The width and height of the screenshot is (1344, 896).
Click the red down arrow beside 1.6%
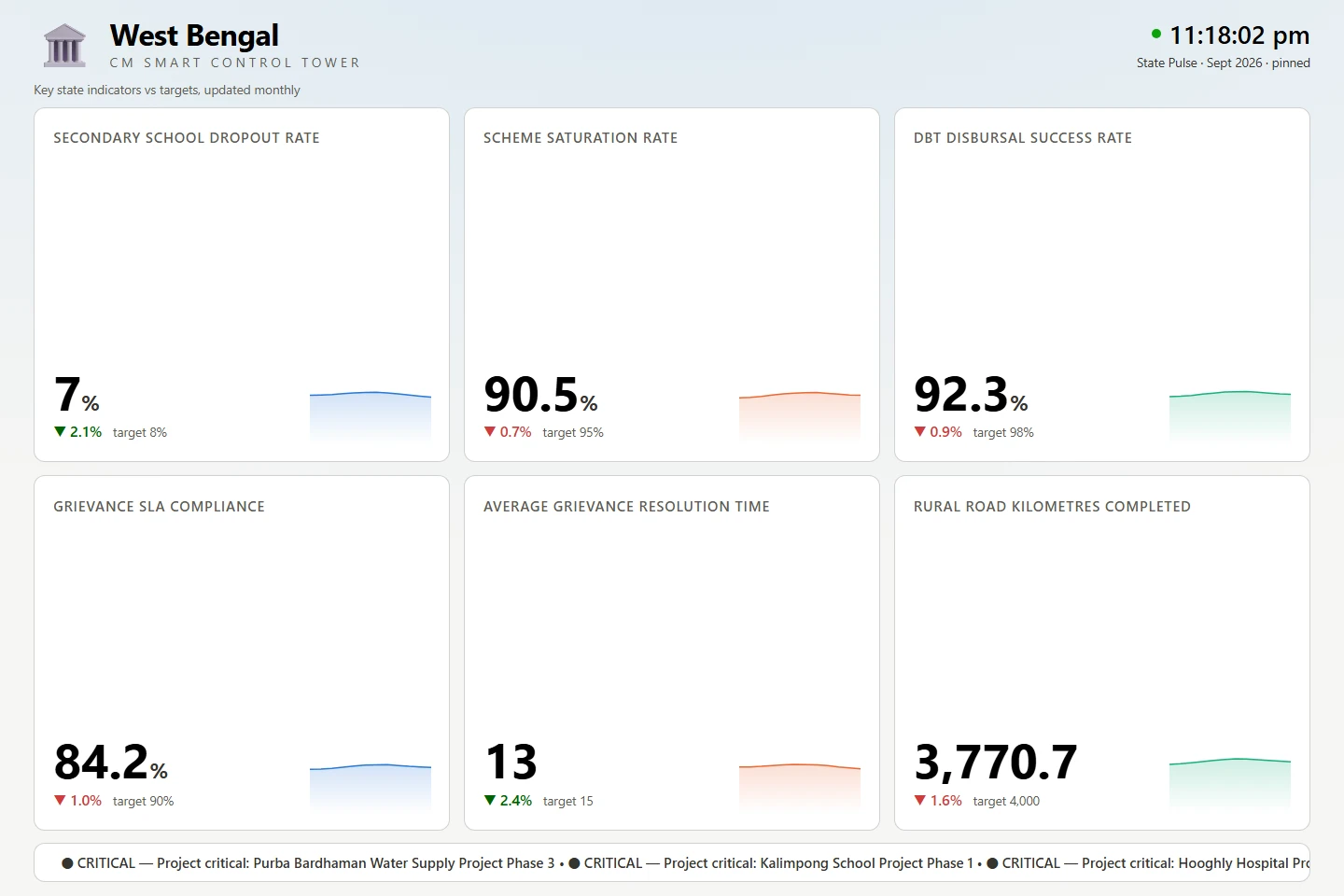(x=920, y=800)
